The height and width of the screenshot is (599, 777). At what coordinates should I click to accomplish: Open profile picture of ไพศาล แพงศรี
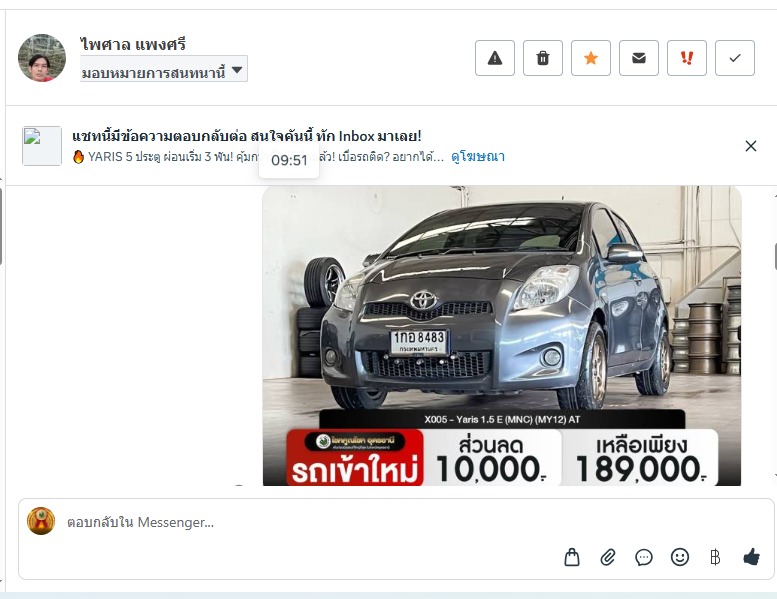[x=42, y=57]
